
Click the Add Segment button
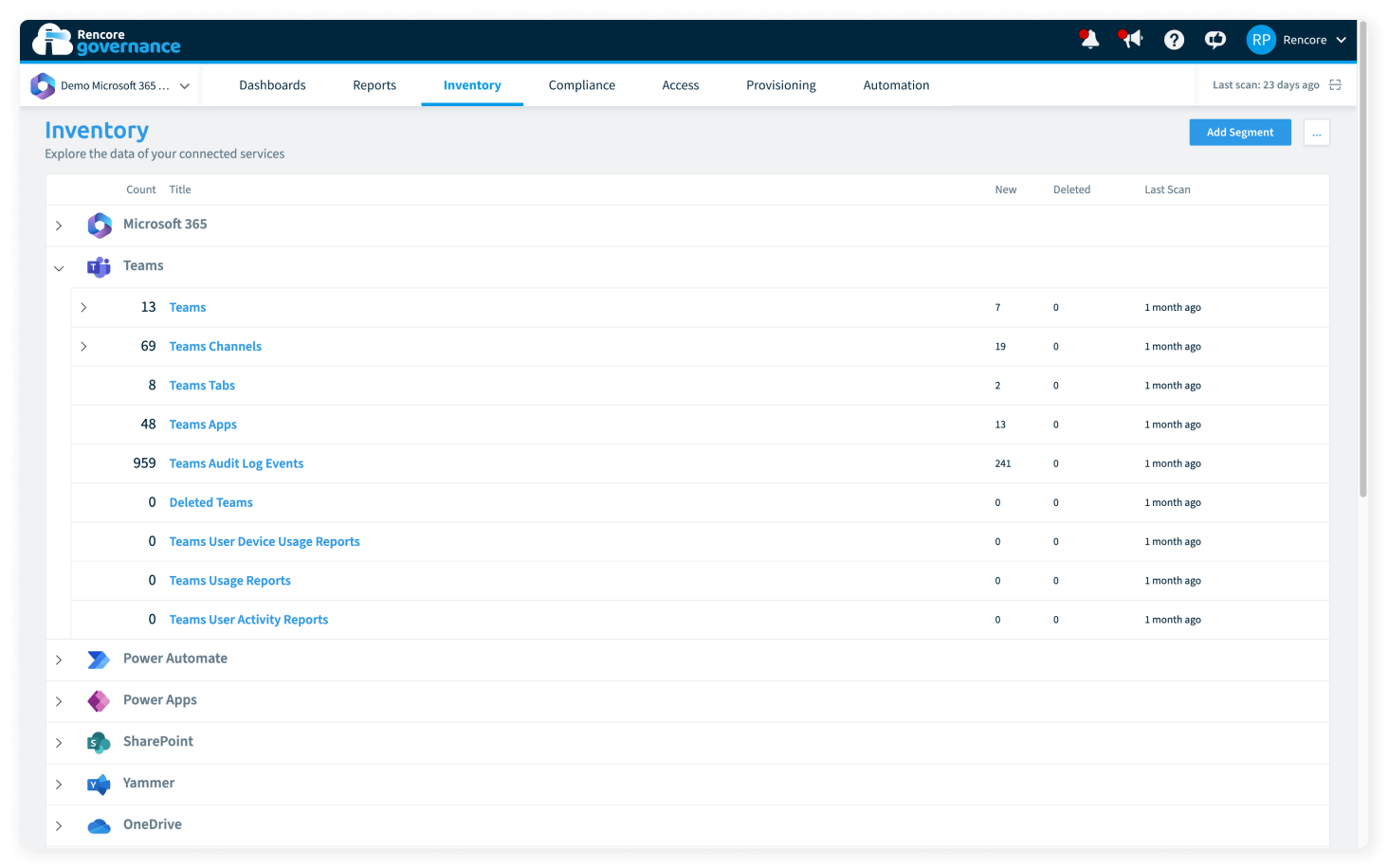pyautogui.click(x=1240, y=133)
